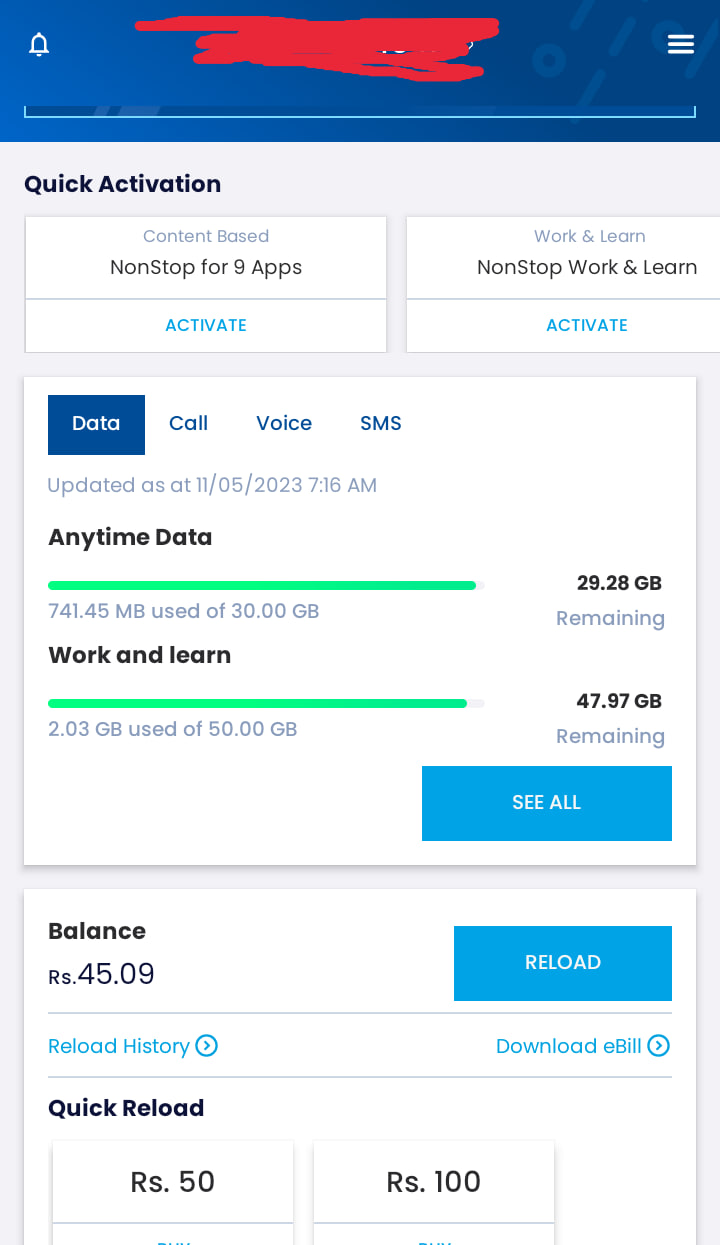Tap the arrow icon beside Reload History

point(207,1046)
